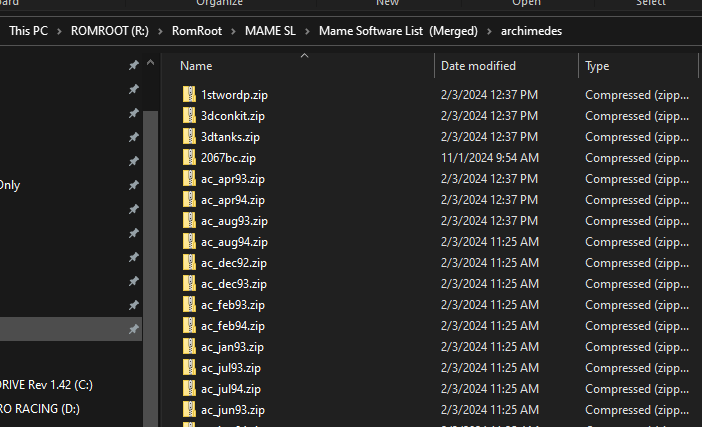Select the file named ac_feb94.zip
Image resolution: width=702 pixels, height=427 pixels.
[233, 326]
